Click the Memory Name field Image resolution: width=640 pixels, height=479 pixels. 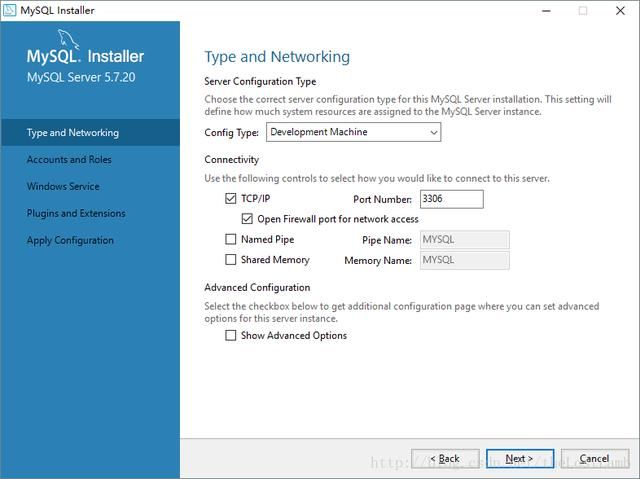[464, 260]
